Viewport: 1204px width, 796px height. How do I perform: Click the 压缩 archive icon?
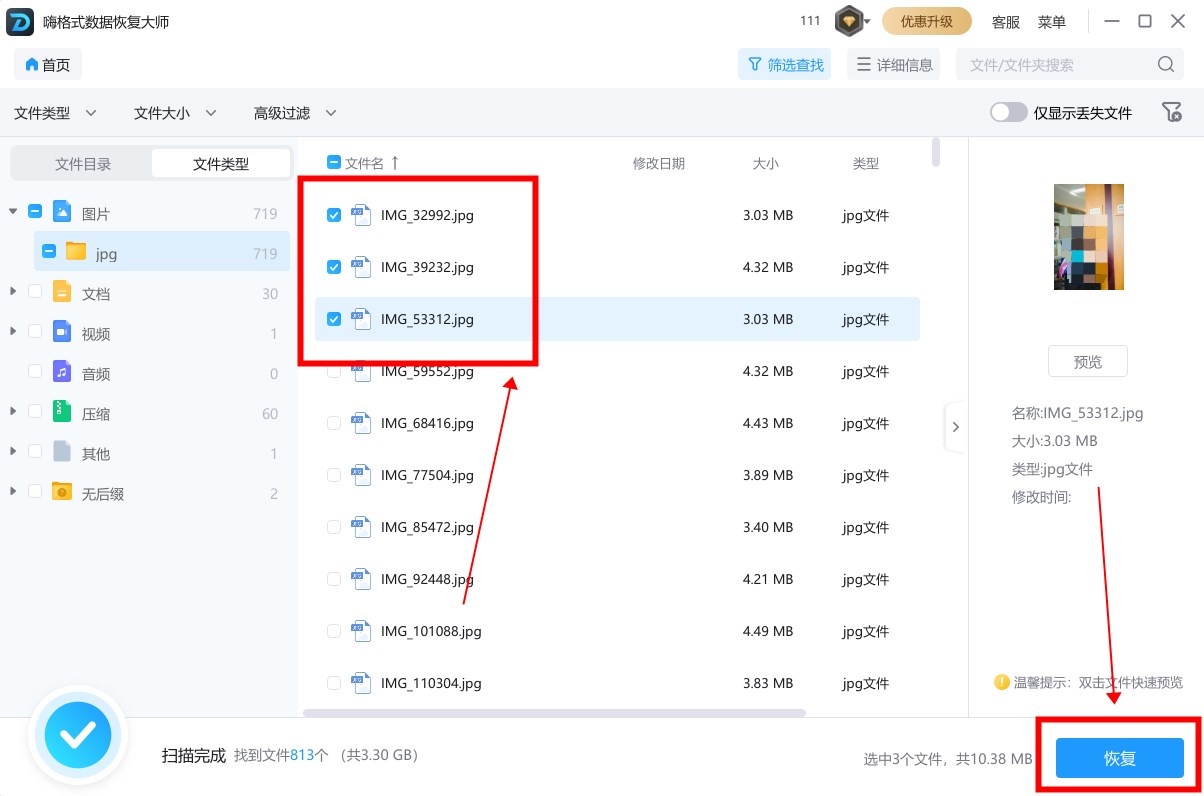pyautogui.click(x=62, y=411)
